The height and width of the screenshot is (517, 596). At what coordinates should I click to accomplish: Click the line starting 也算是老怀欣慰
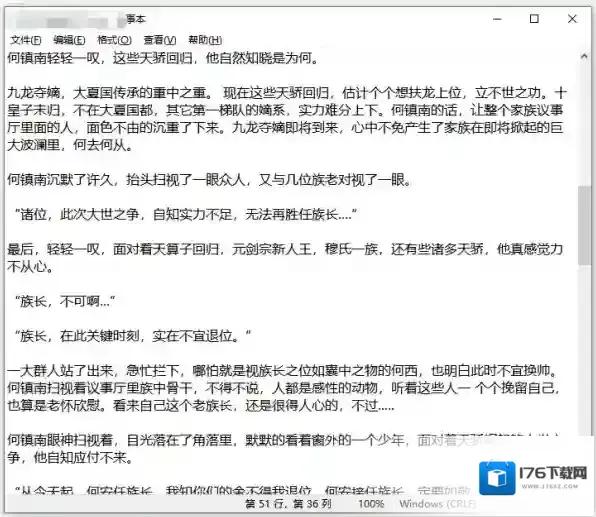tap(201, 406)
